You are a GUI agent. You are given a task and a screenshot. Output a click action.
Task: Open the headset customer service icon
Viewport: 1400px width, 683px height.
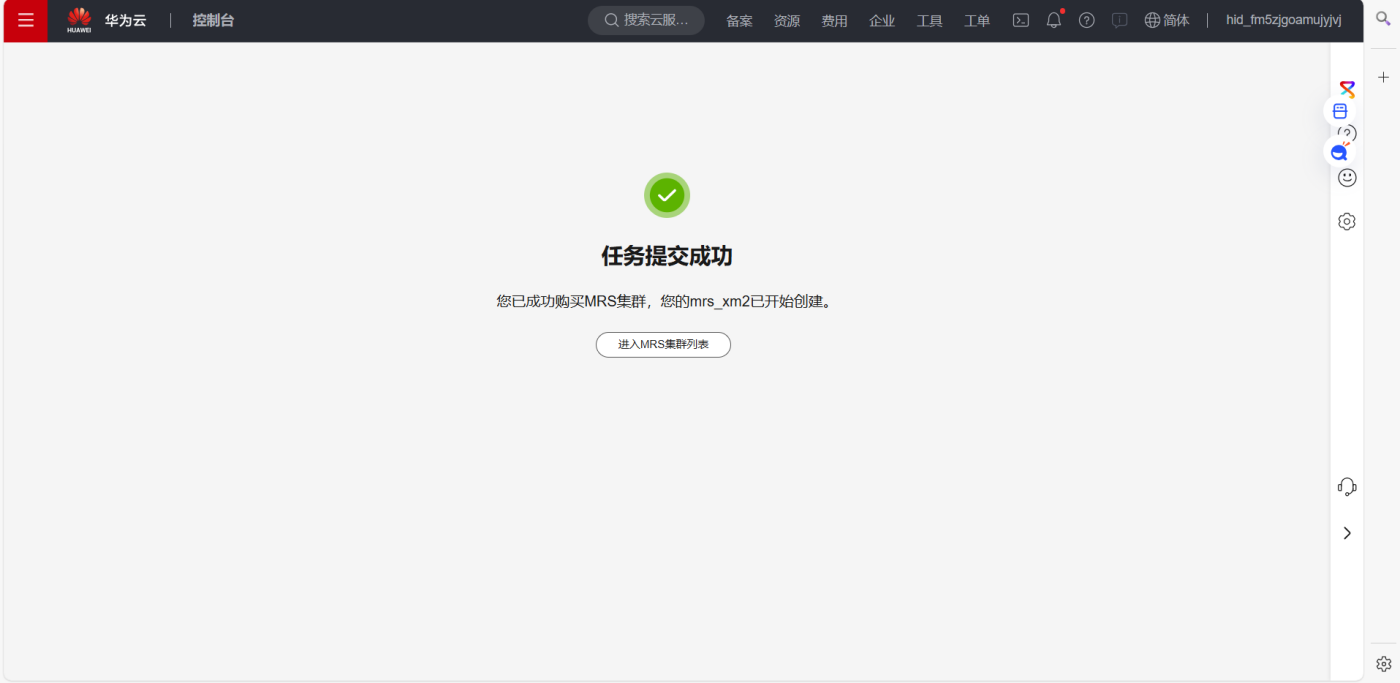coord(1347,486)
